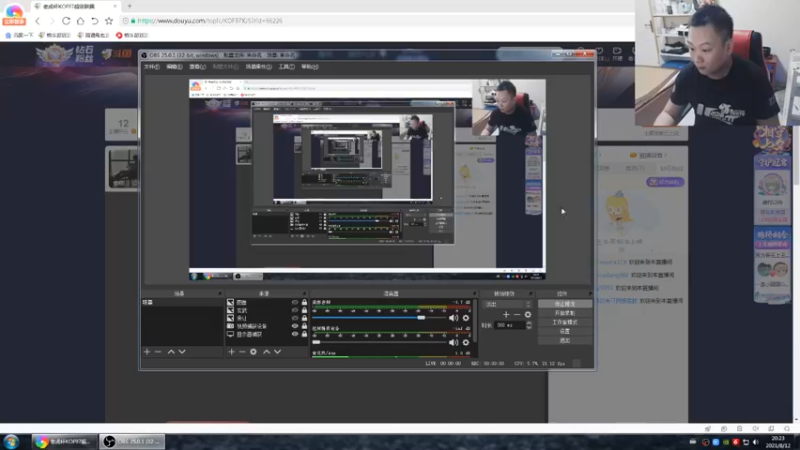Add a source with plus icon in 来源 panel

pyautogui.click(x=231, y=352)
